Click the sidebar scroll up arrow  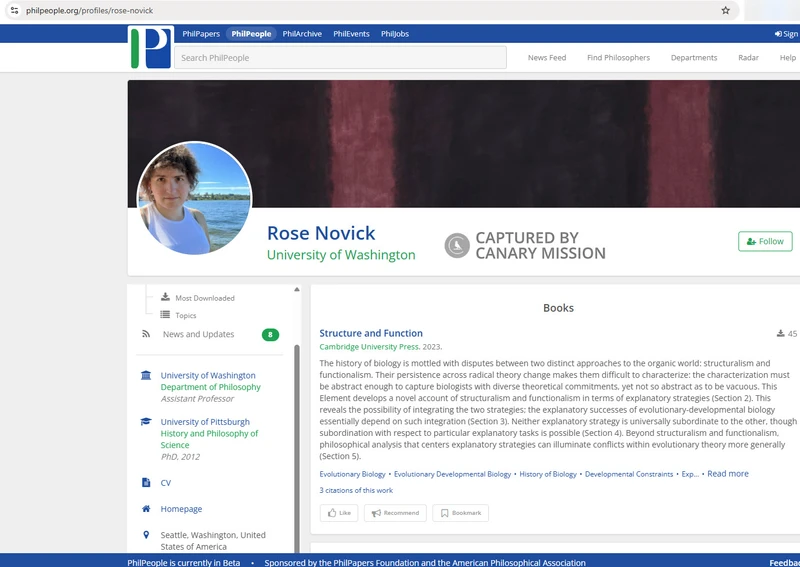tap(296, 289)
